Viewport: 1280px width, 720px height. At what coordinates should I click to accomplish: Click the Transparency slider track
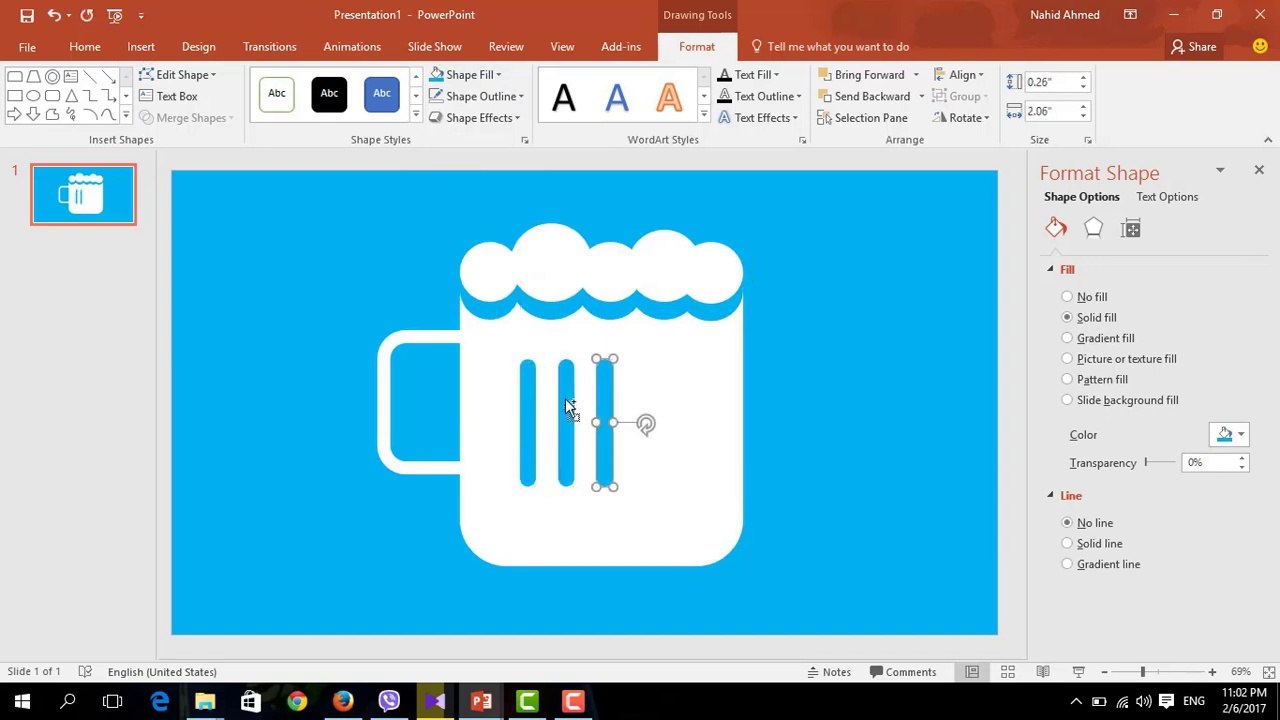point(1160,462)
